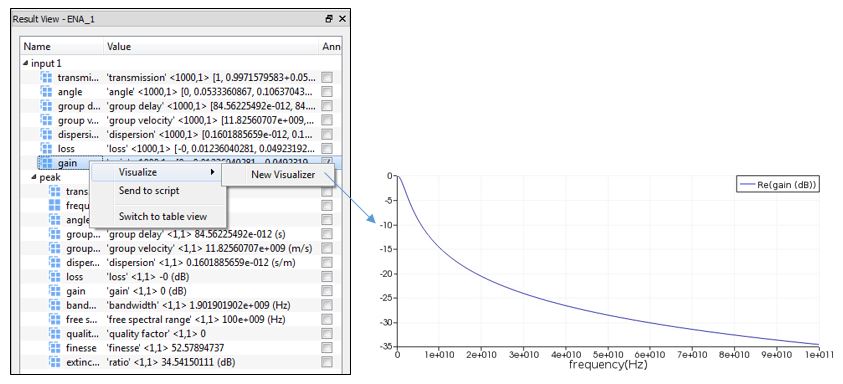The height and width of the screenshot is (384, 843).
Task: Select the loss matrix icon under input 1
Action: pos(47,148)
